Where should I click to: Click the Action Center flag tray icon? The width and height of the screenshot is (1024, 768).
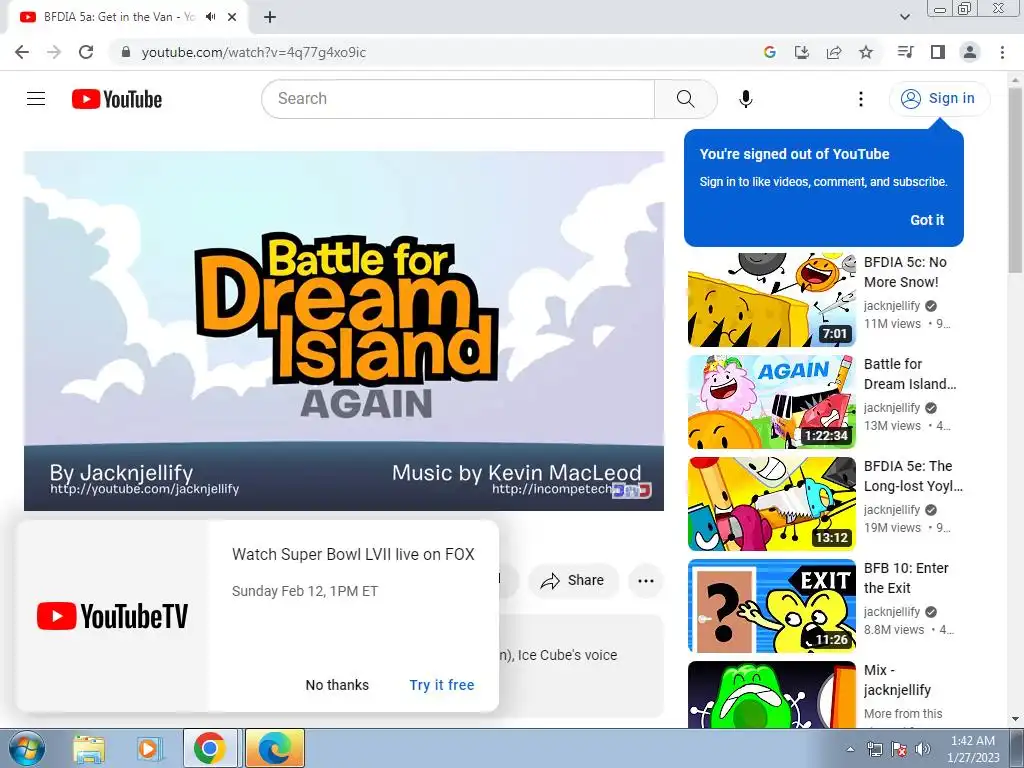(x=899, y=749)
